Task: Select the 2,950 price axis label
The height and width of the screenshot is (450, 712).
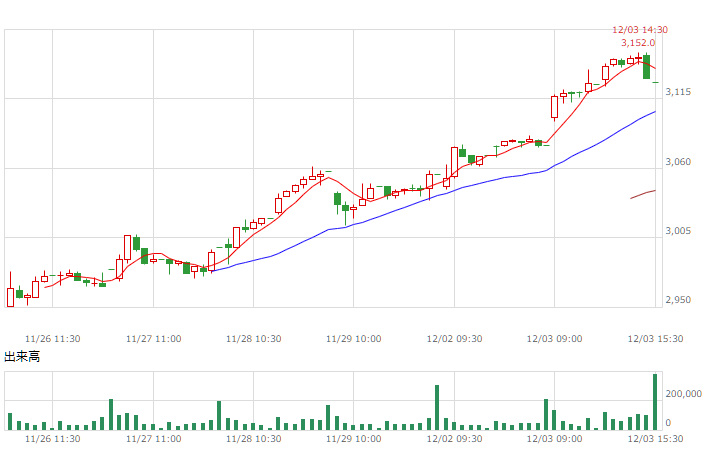Action: point(678,300)
